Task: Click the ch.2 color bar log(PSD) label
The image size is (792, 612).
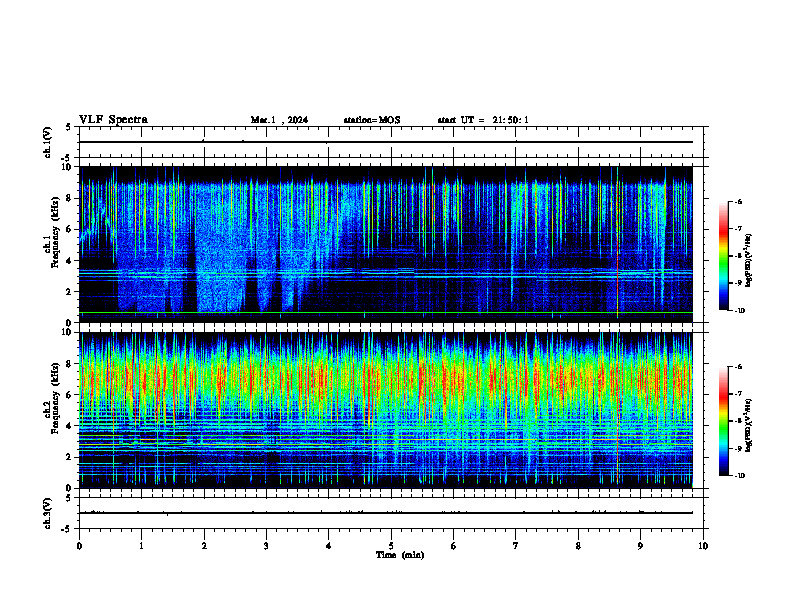Action: 749,424
